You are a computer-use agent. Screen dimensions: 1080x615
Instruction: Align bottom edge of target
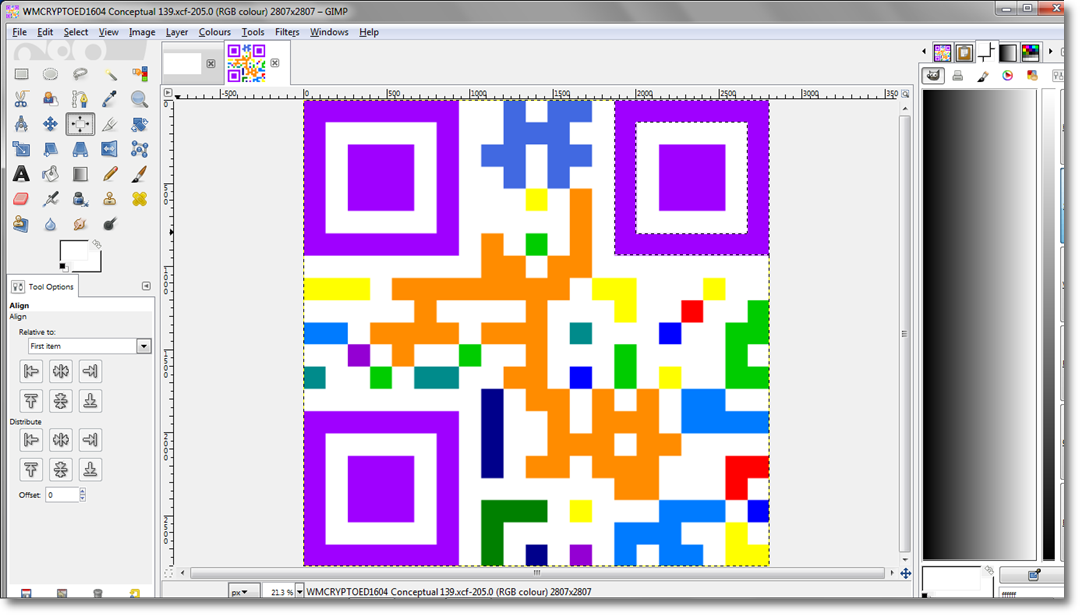pyautogui.click(x=90, y=401)
